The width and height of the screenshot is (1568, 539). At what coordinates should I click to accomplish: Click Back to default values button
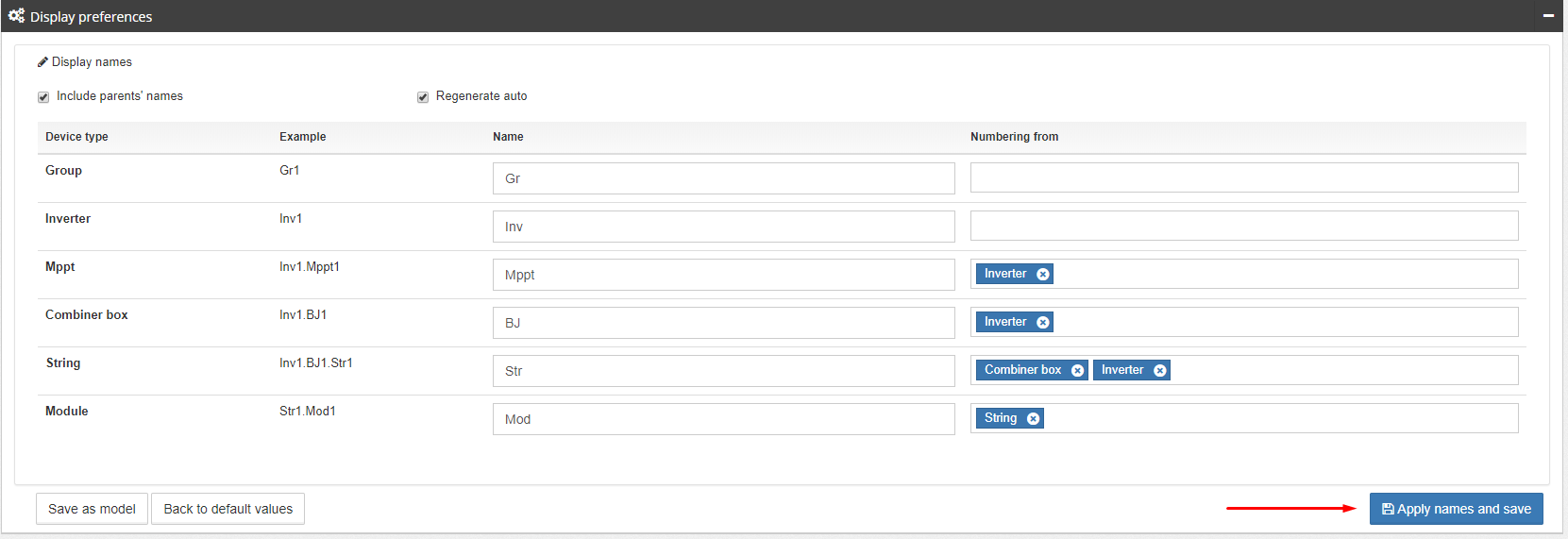(228, 509)
